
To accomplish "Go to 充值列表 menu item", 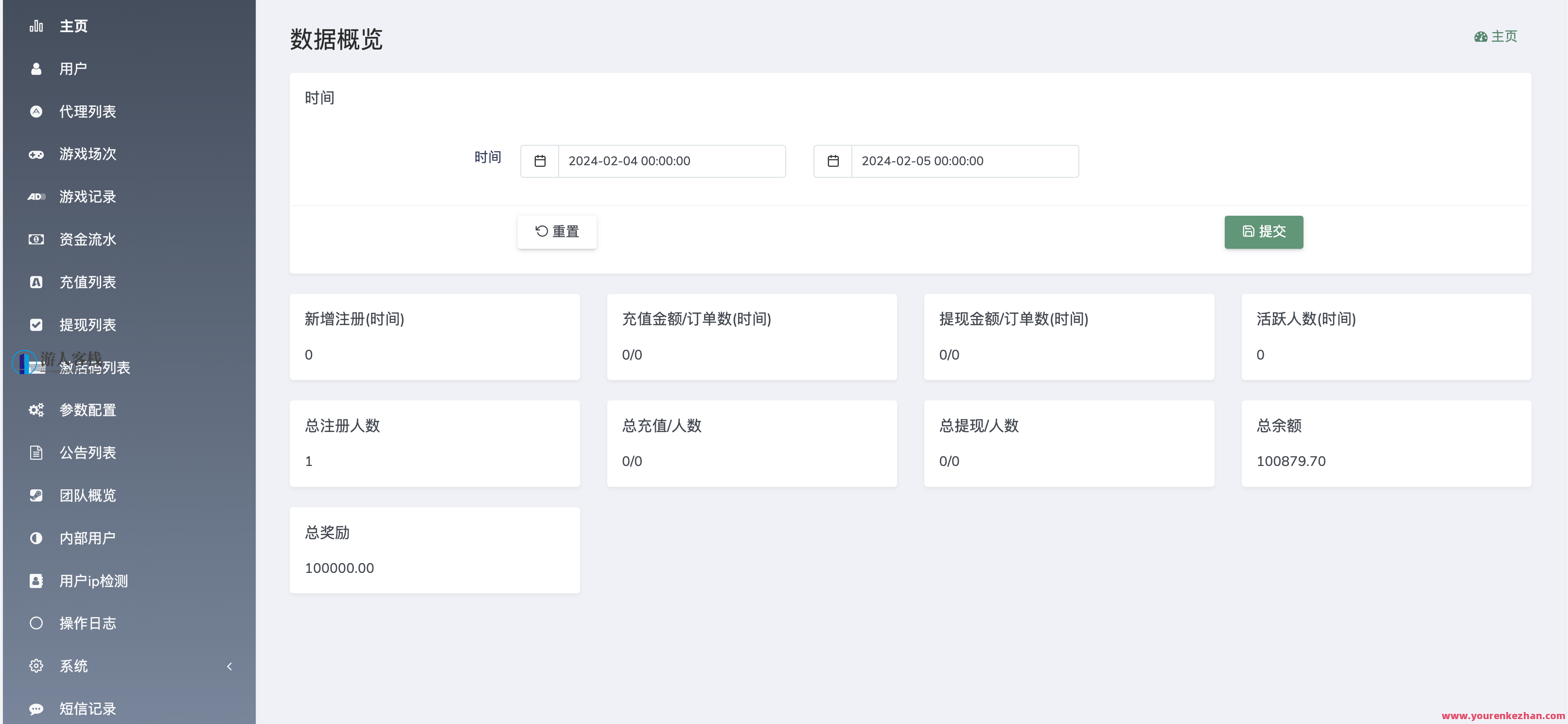I will [x=88, y=282].
